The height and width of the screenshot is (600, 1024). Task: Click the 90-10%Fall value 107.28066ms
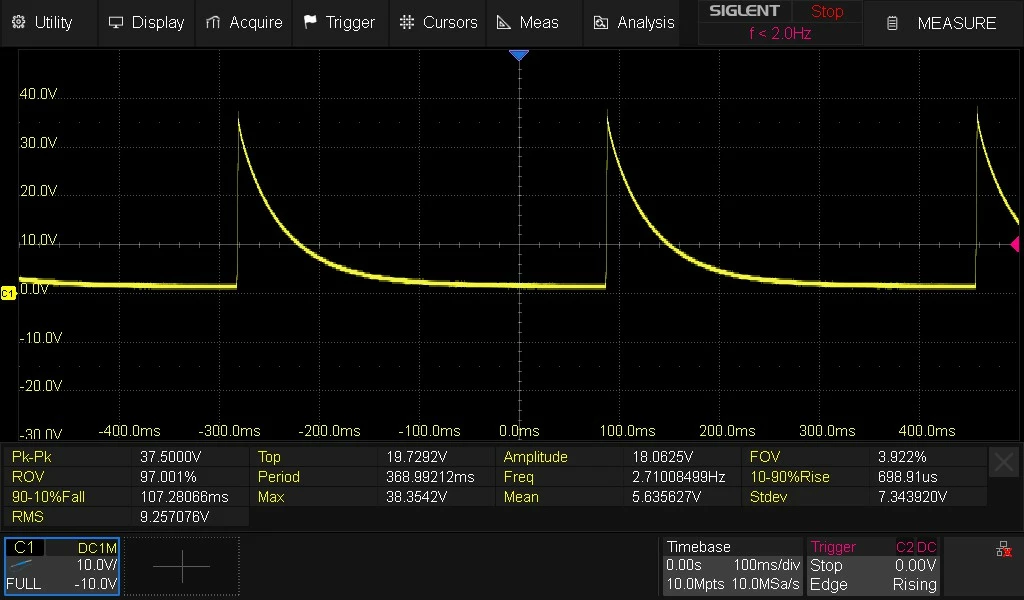click(184, 497)
